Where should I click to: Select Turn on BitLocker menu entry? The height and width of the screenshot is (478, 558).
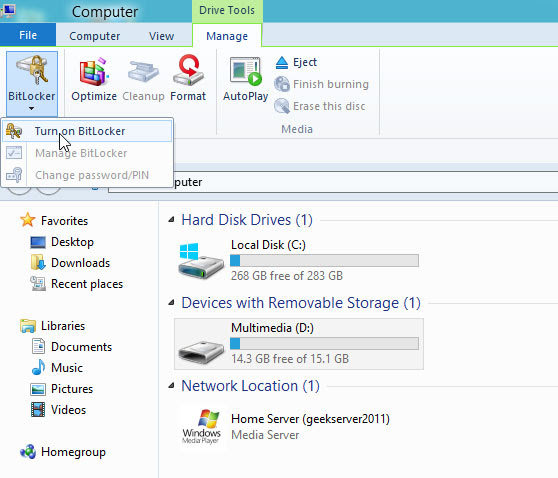pyautogui.click(x=87, y=131)
